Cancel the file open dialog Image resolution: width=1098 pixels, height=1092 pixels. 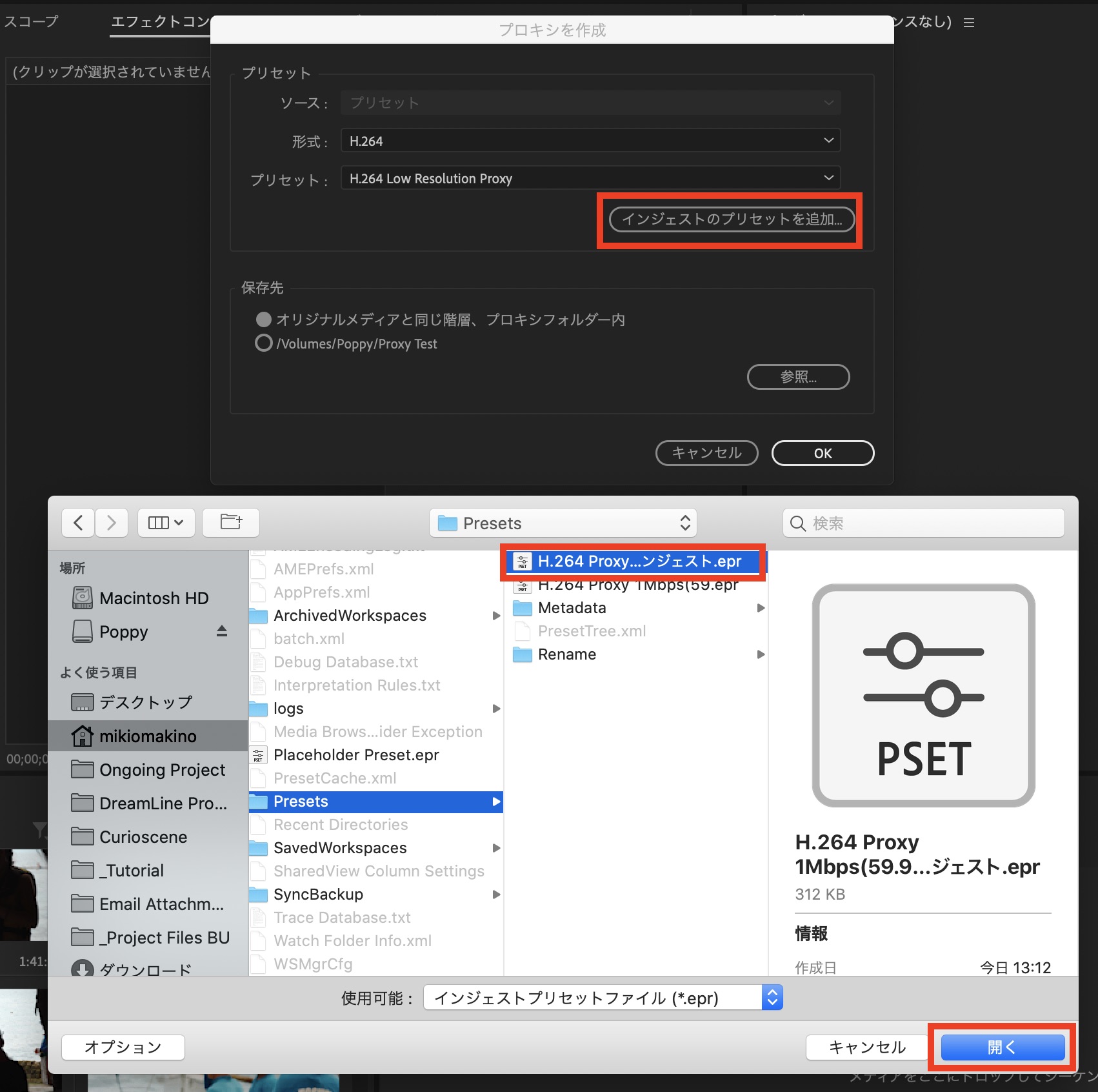[867, 1047]
